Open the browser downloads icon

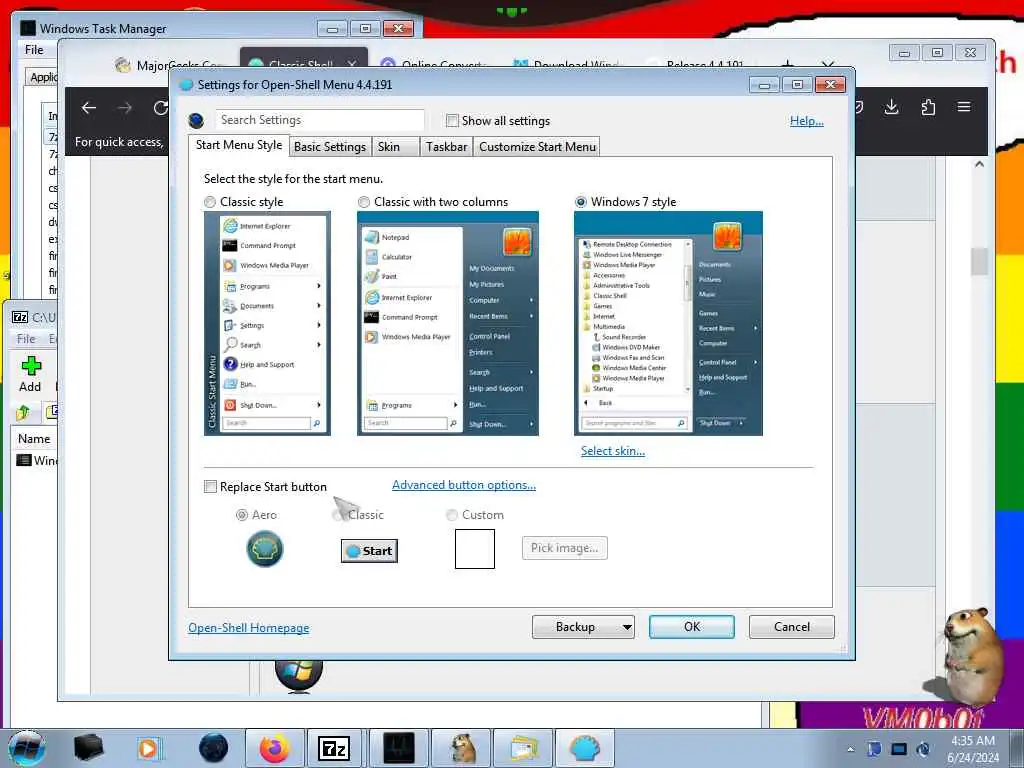pyautogui.click(x=891, y=107)
